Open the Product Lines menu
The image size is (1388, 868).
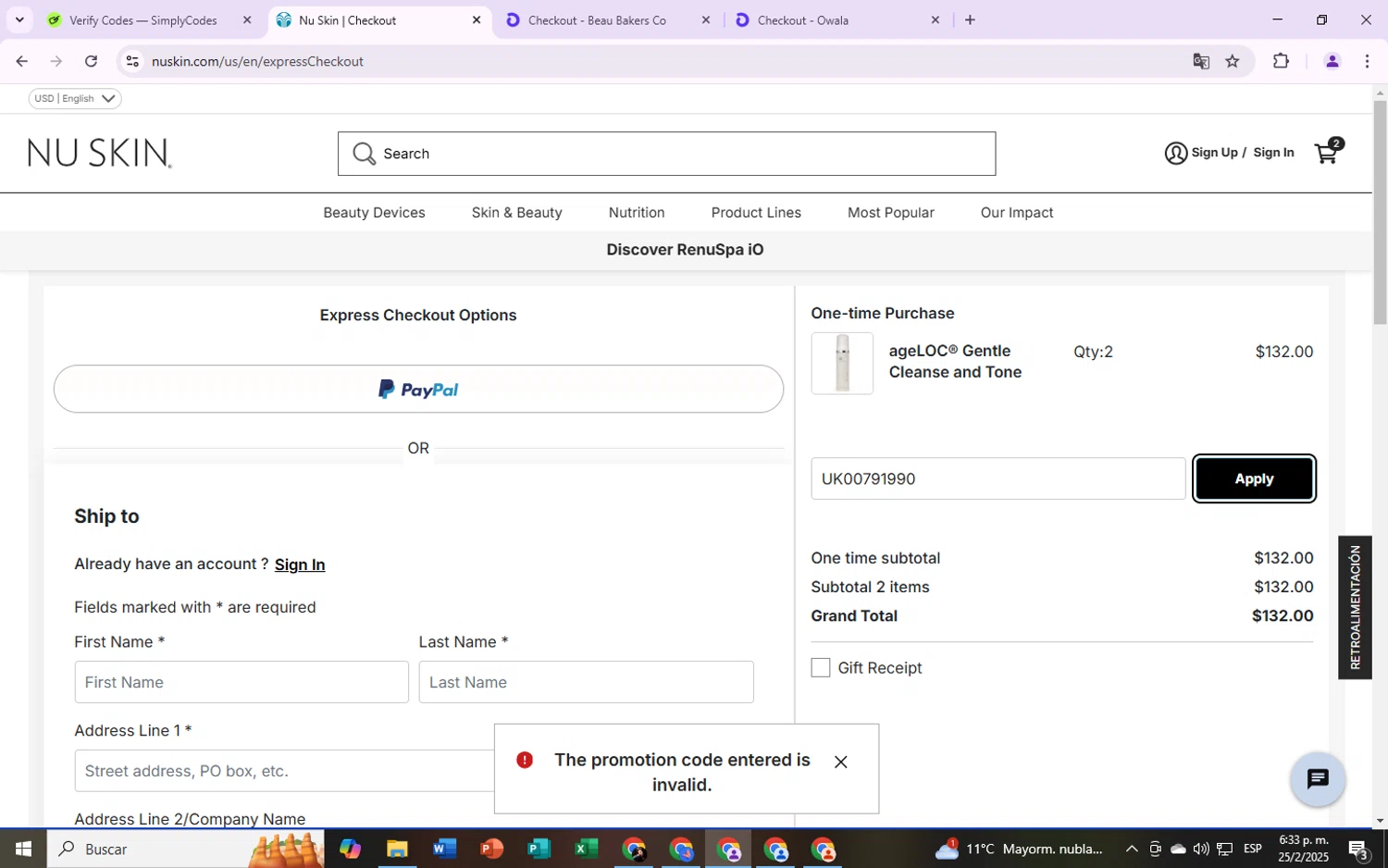[756, 213]
